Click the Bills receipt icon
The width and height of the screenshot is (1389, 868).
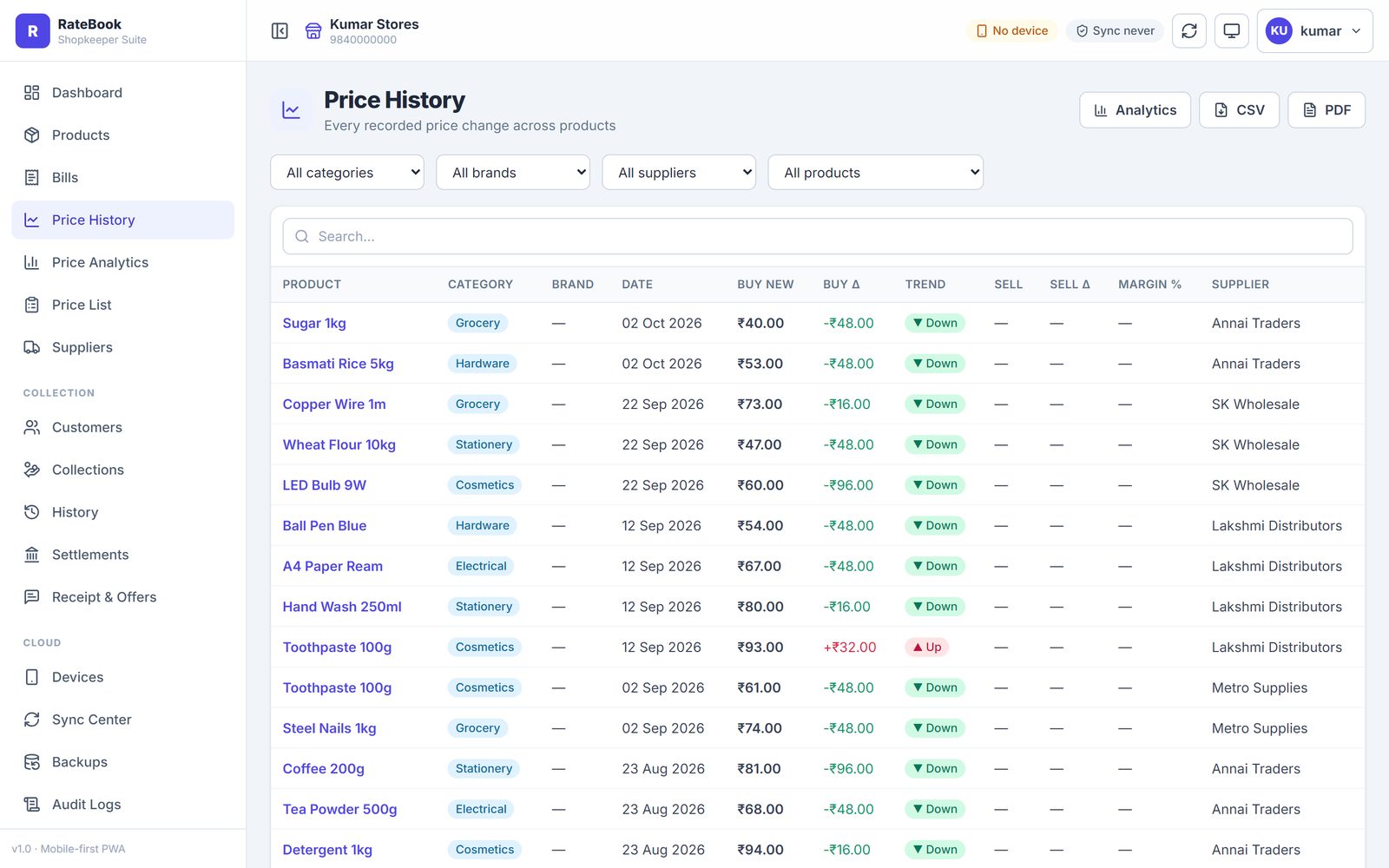coord(32,178)
